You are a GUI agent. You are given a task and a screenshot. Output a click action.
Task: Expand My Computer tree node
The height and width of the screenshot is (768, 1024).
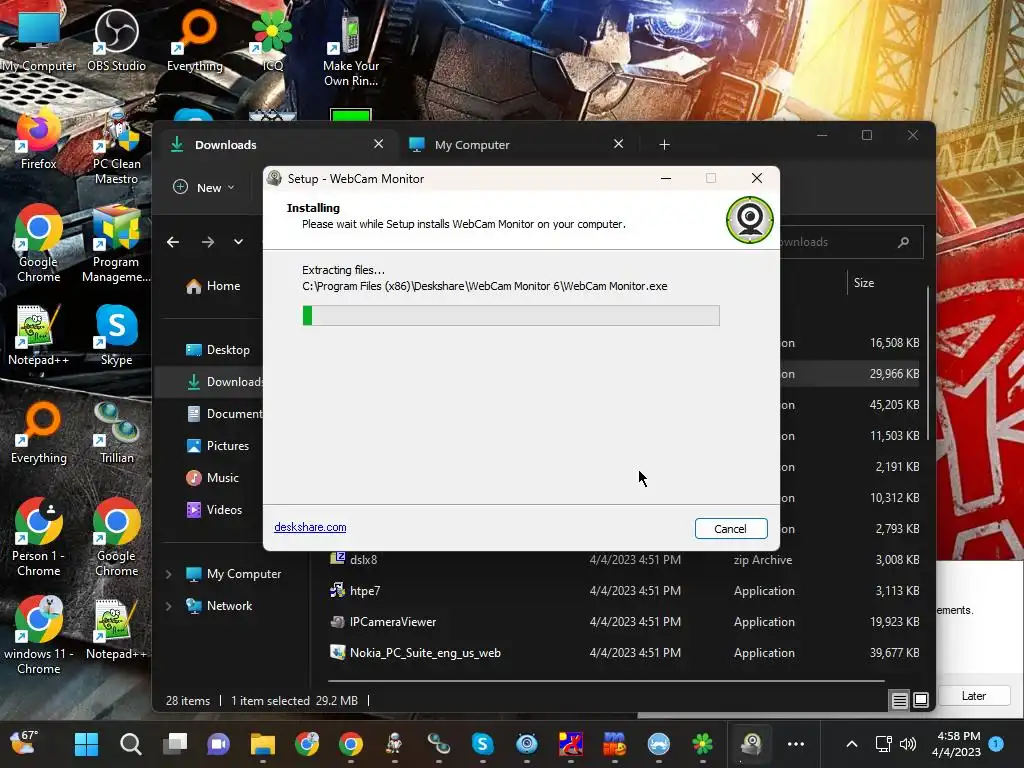[x=168, y=574]
